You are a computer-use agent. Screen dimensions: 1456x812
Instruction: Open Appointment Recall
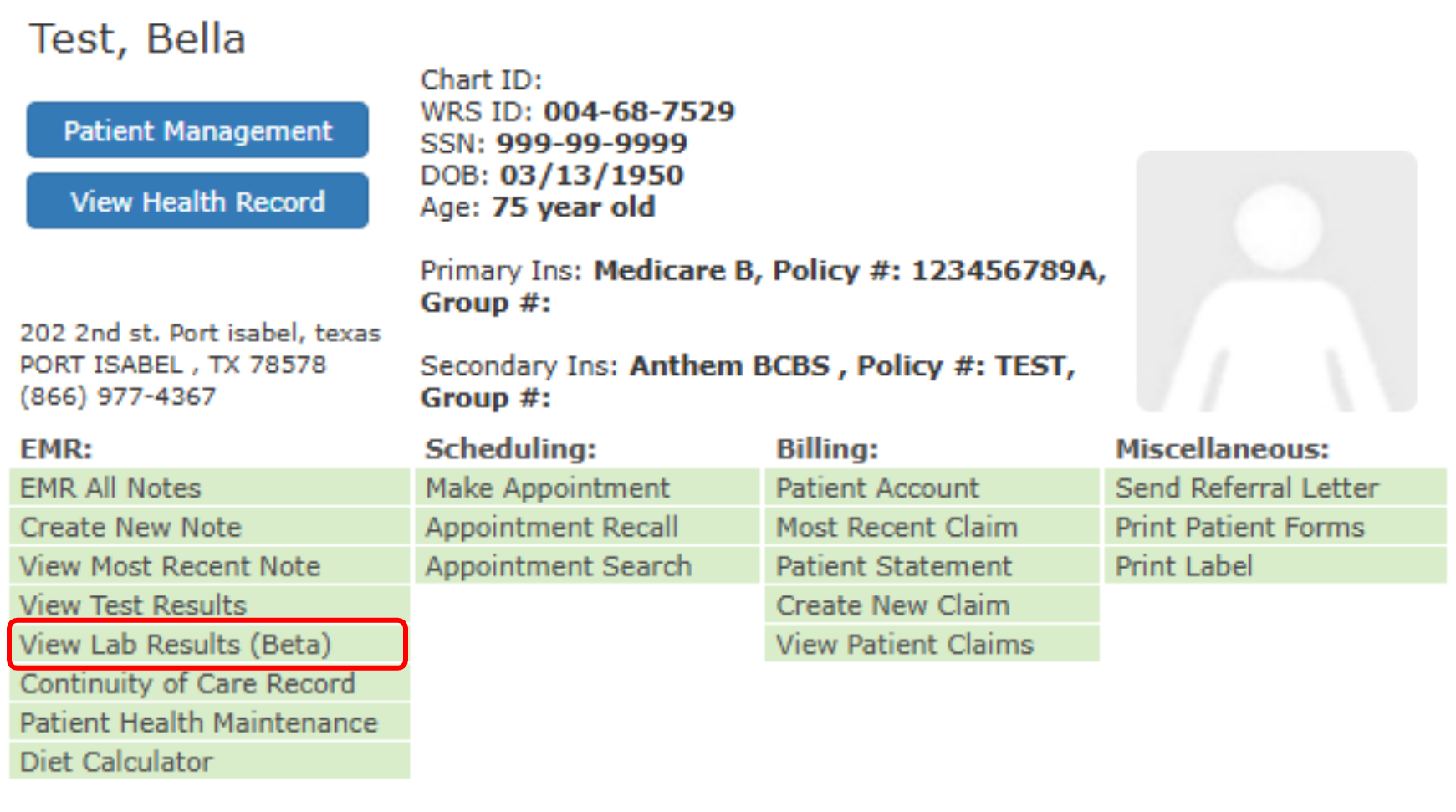coord(551,528)
